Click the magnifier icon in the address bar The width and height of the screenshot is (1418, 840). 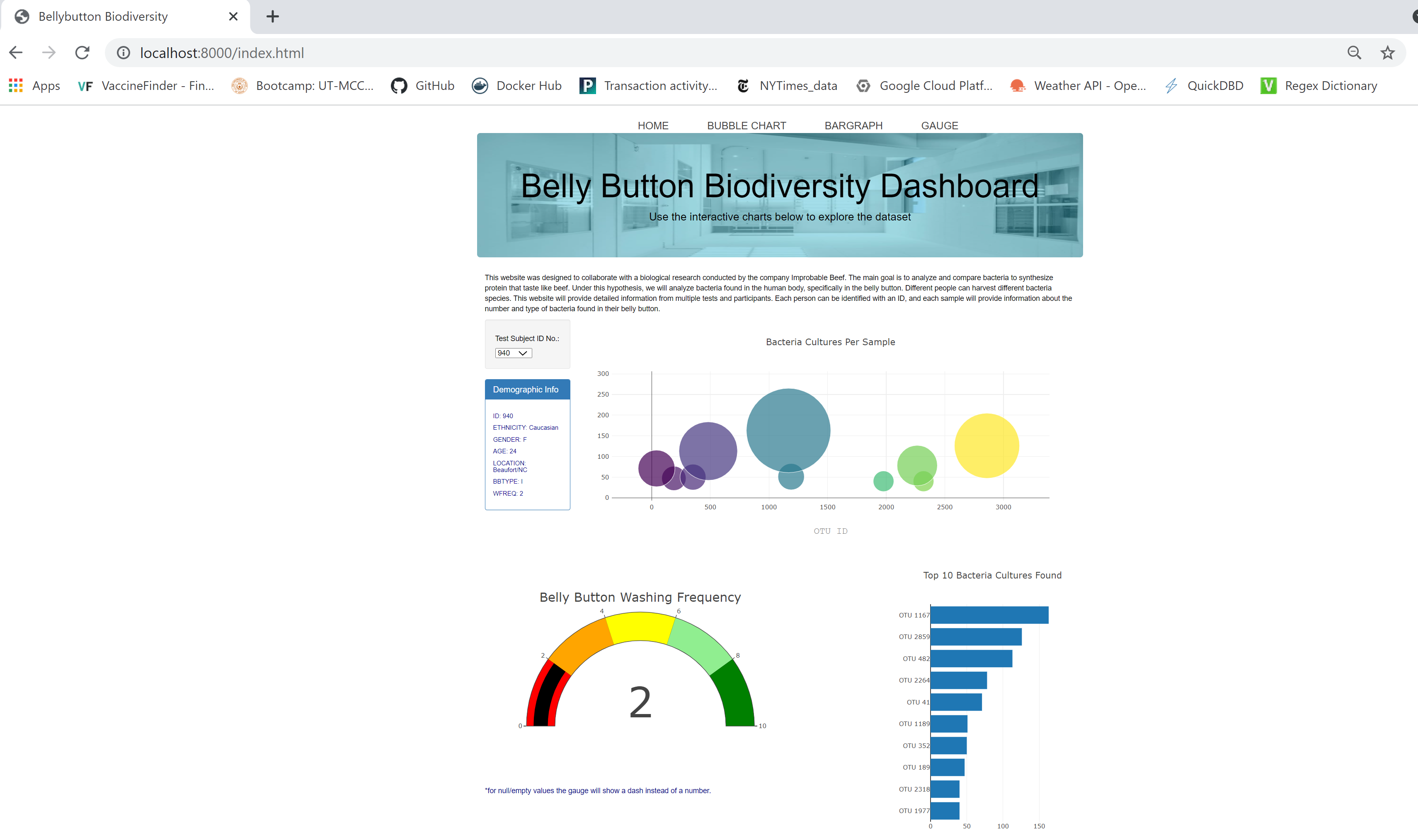[x=1353, y=52]
